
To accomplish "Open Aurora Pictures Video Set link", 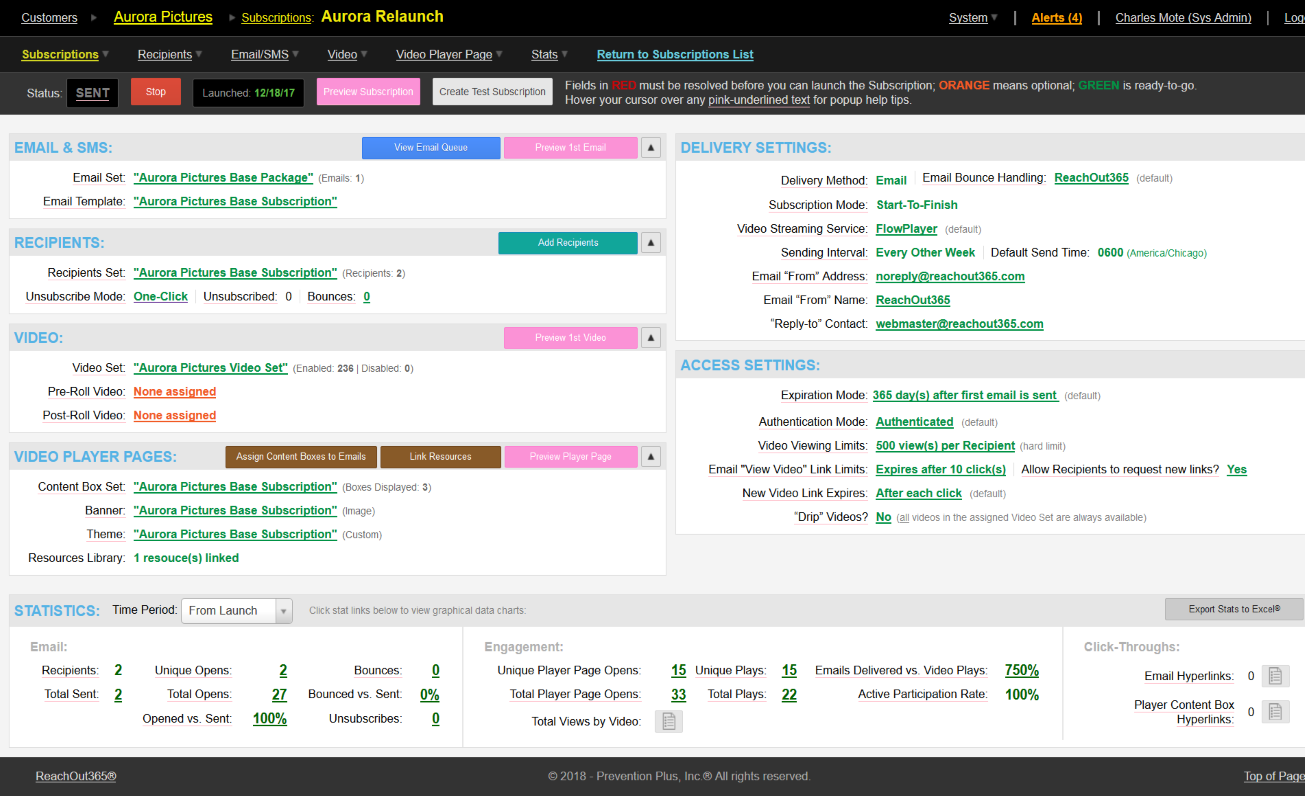I will (x=211, y=368).
